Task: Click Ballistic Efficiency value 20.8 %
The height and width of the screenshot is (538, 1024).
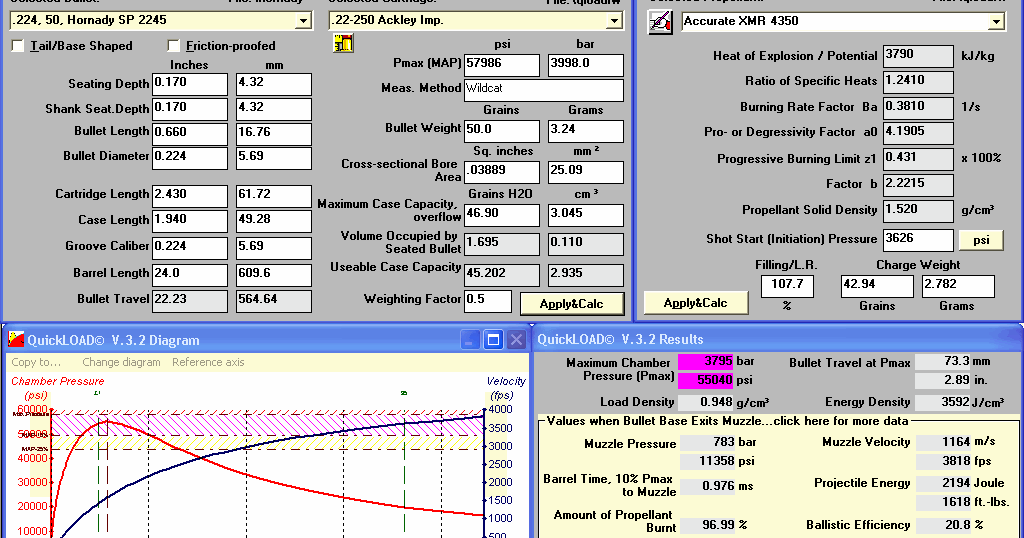Action: point(944,525)
